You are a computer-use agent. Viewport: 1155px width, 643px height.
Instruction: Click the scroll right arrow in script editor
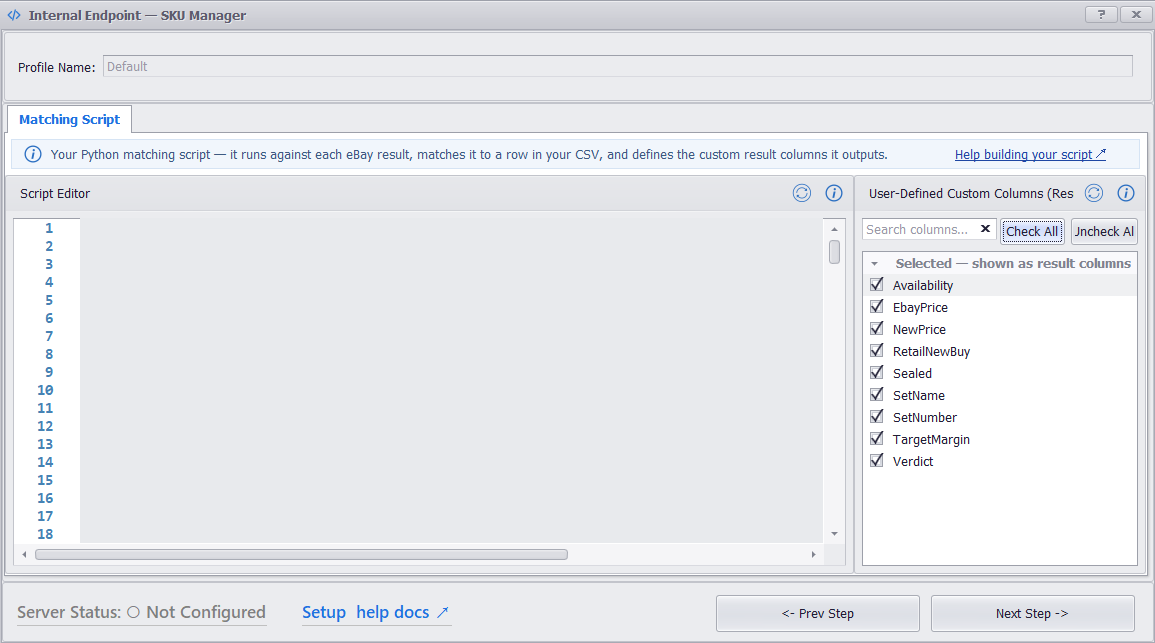[813, 555]
